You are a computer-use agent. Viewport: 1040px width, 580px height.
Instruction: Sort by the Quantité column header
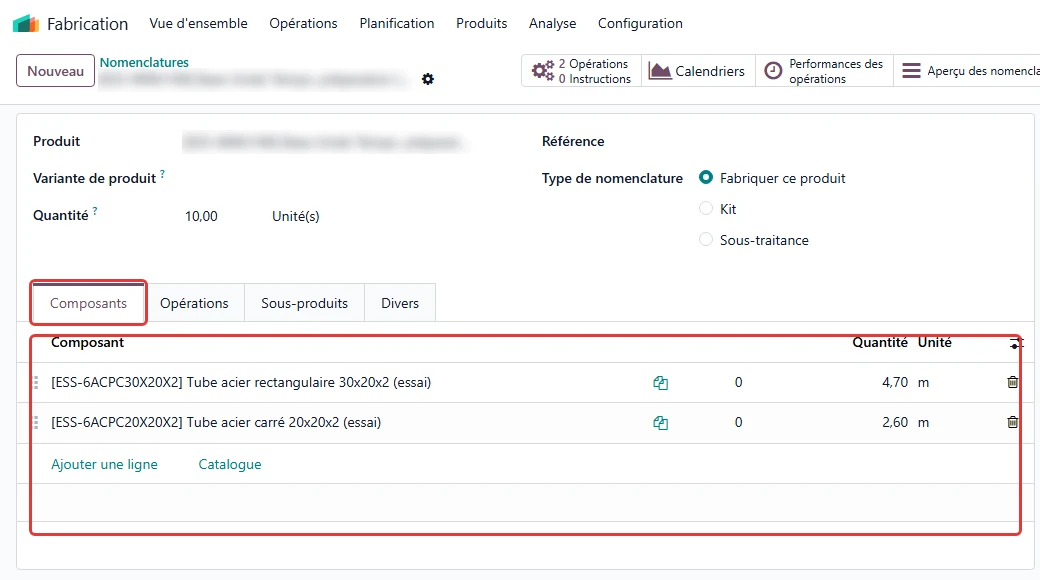tap(879, 342)
